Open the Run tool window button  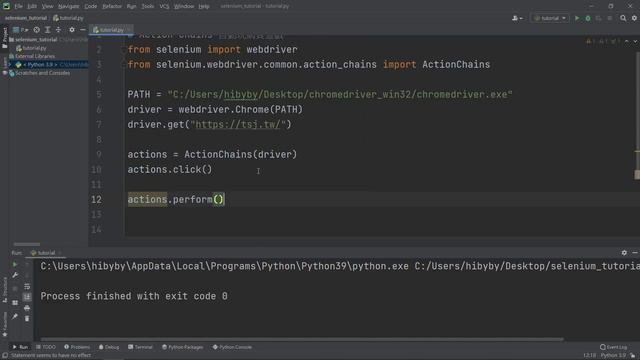[20, 347]
